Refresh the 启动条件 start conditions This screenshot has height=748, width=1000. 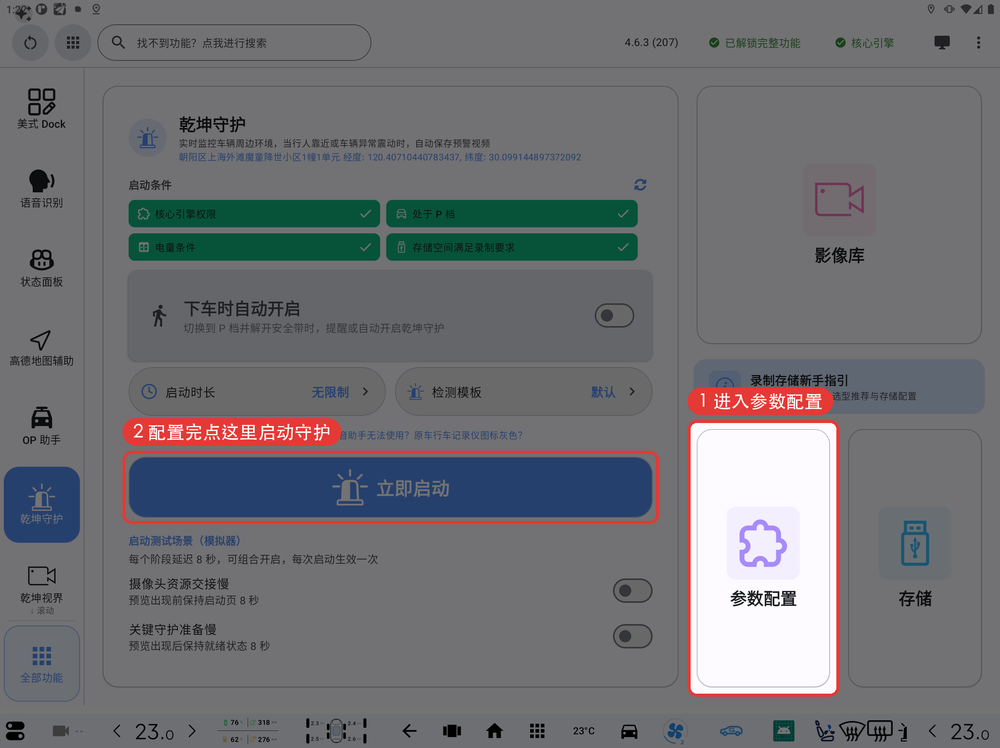click(x=640, y=185)
